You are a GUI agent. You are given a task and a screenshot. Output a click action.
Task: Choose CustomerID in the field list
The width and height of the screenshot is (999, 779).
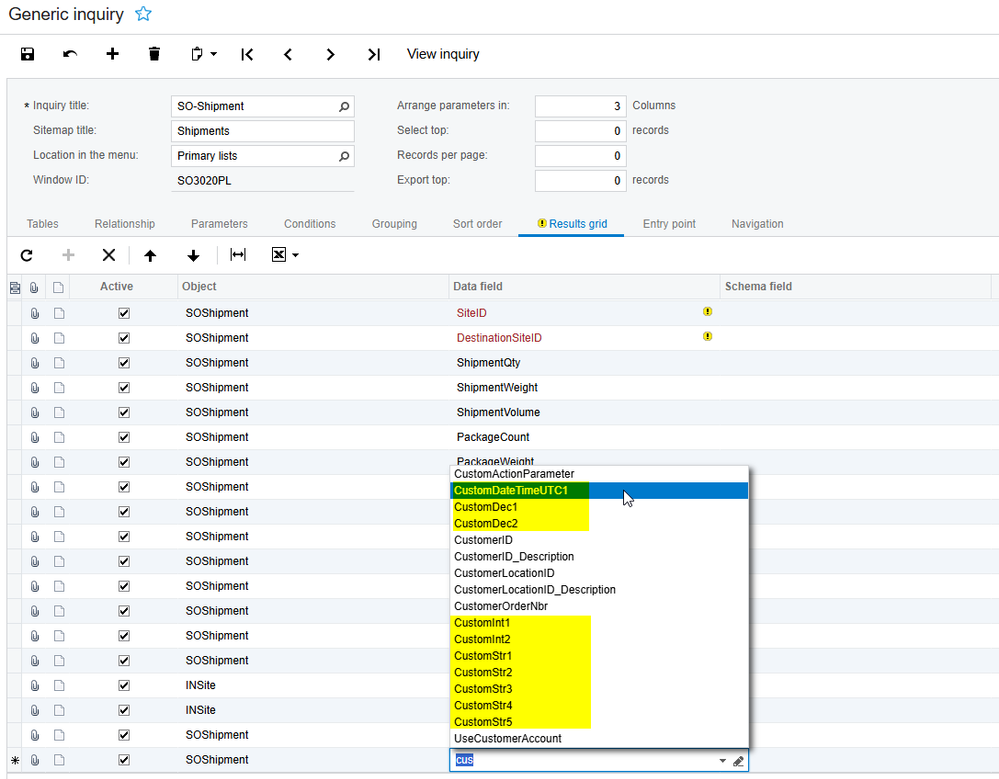(599, 540)
